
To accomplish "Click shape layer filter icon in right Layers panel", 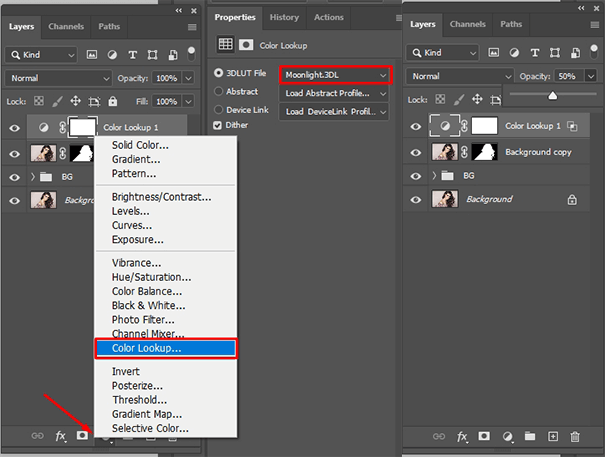I will pos(555,52).
